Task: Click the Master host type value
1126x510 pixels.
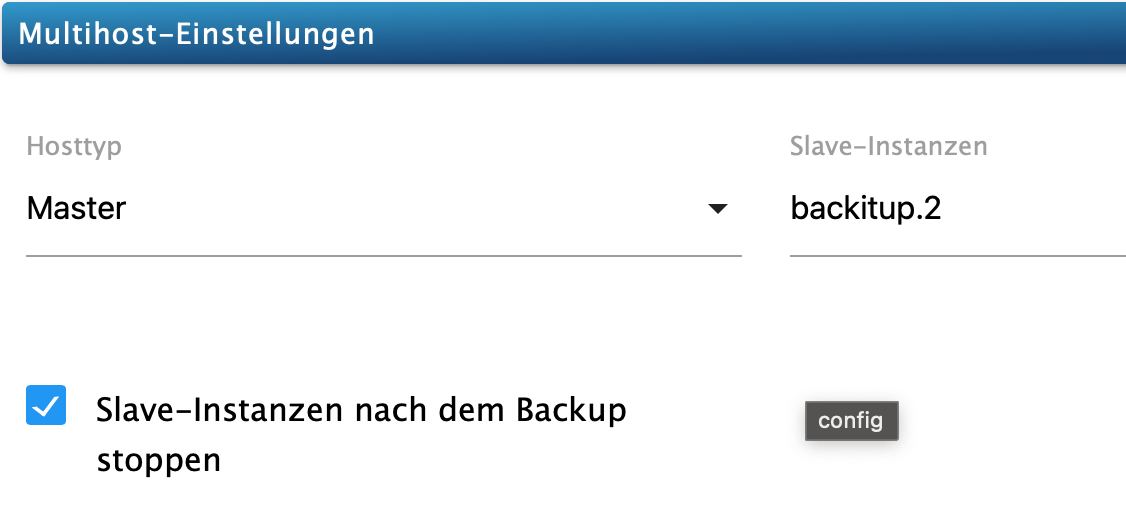Action: 77,209
